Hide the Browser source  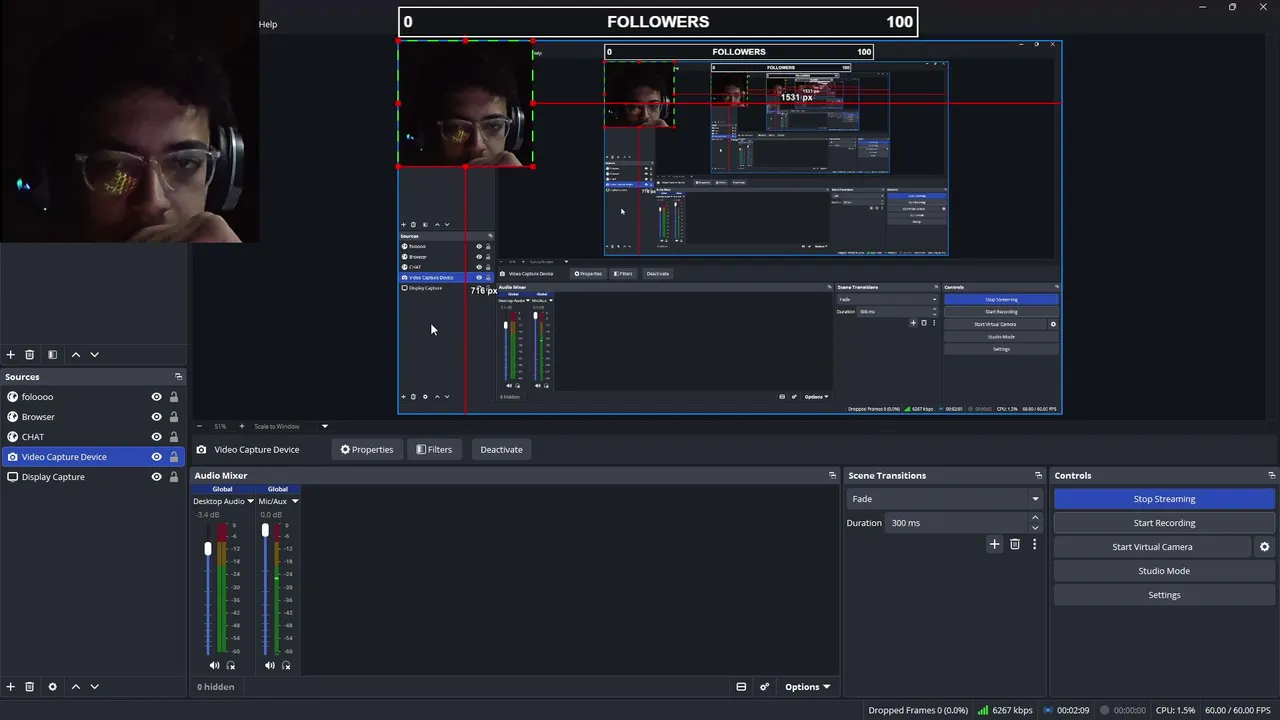coord(156,417)
